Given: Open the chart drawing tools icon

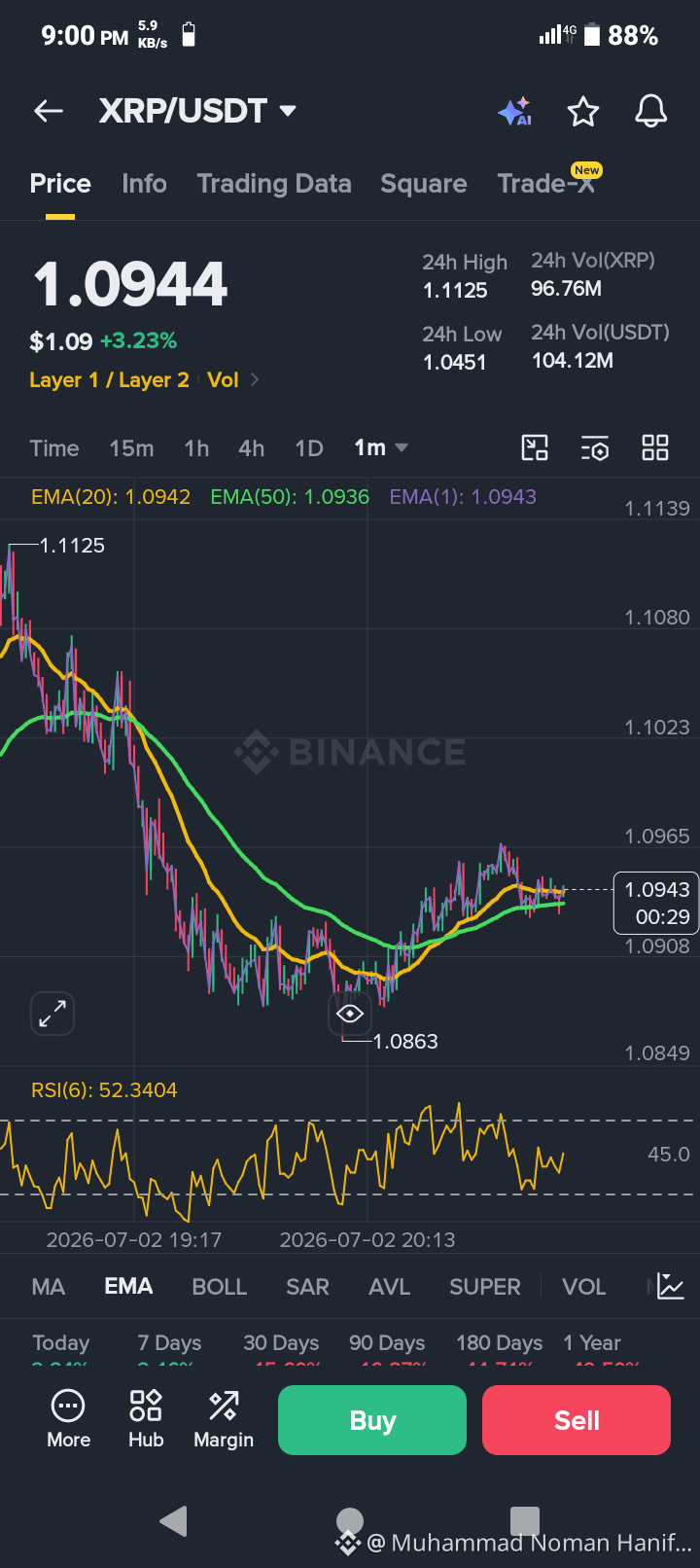Looking at the screenshot, I should coord(535,447).
